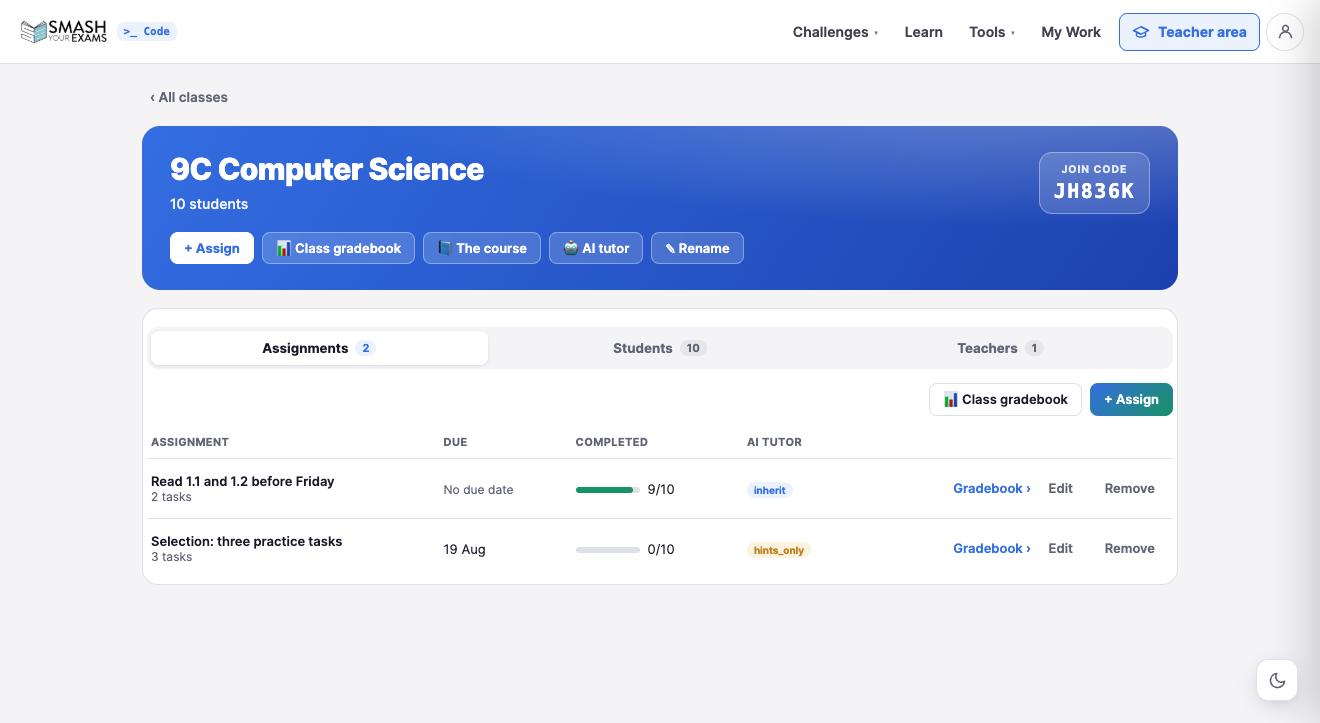Rename the class with the Rename button
This screenshot has width=1320, height=723.
coord(697,248)
